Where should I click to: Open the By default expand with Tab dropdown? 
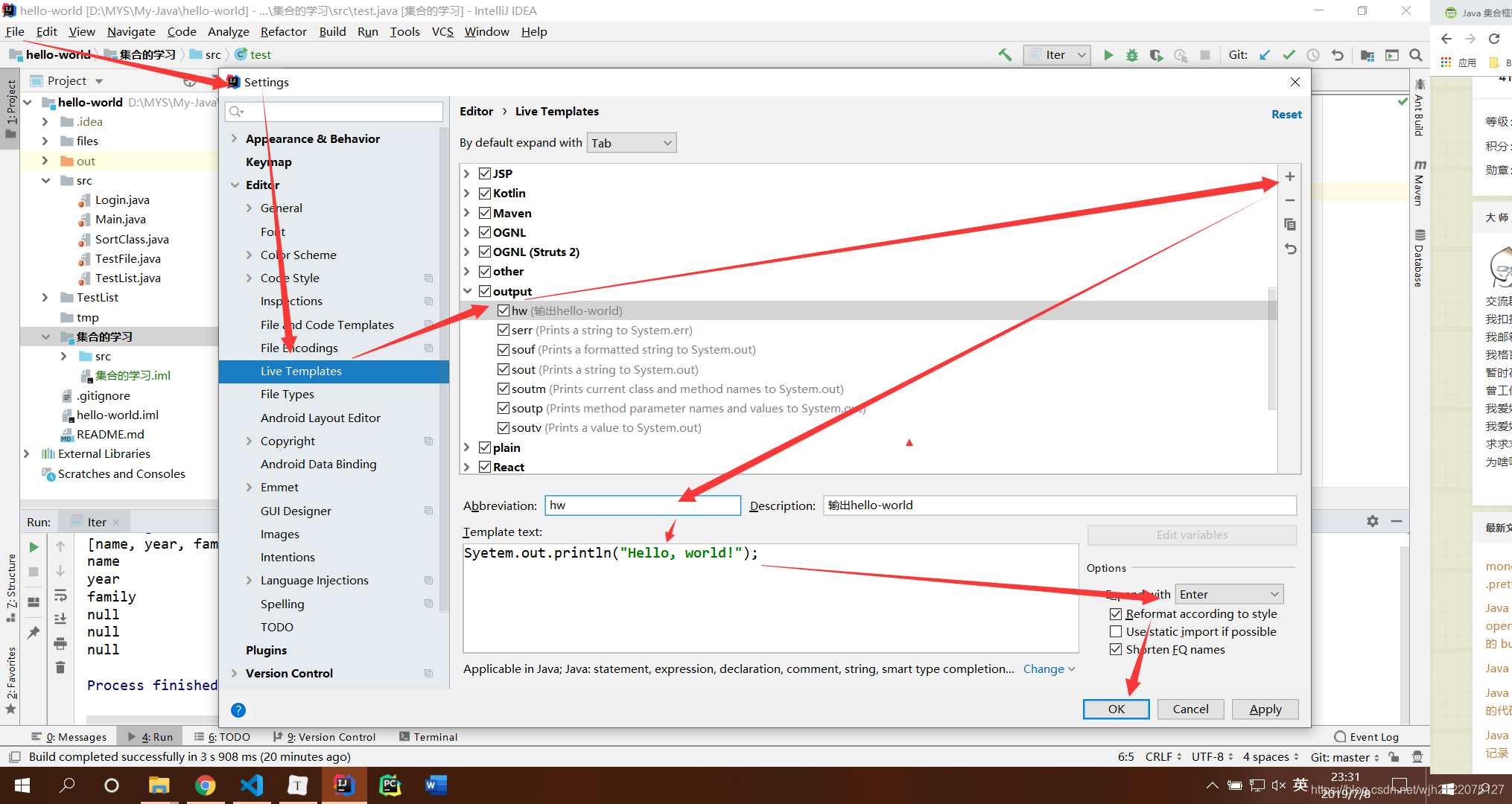(x=632, y=143)
